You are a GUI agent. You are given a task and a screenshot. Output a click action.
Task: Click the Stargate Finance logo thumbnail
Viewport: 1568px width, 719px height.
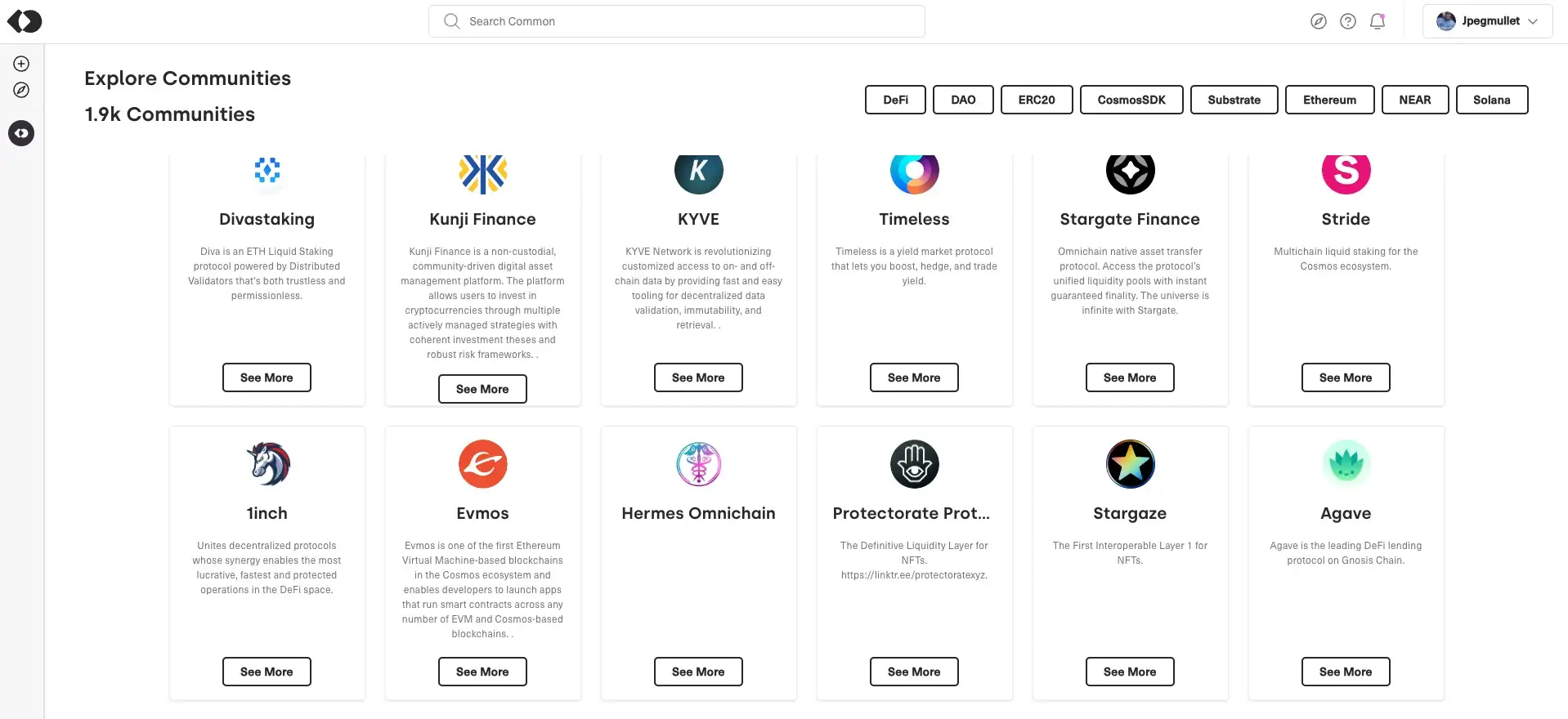pos(1130,172)
